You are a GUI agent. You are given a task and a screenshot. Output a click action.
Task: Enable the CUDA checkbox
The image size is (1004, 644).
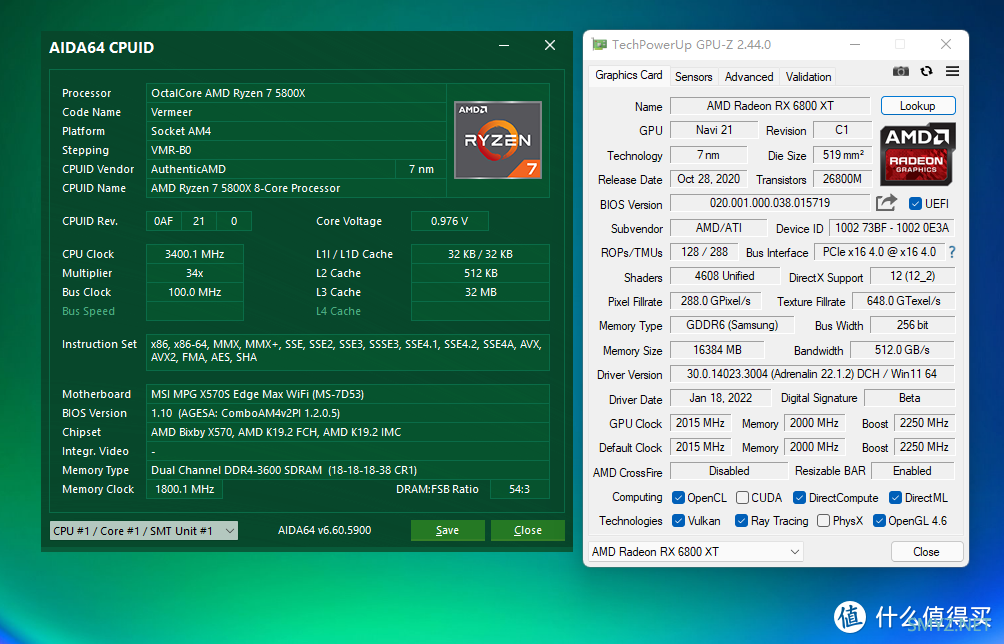(x=742, y=497)
